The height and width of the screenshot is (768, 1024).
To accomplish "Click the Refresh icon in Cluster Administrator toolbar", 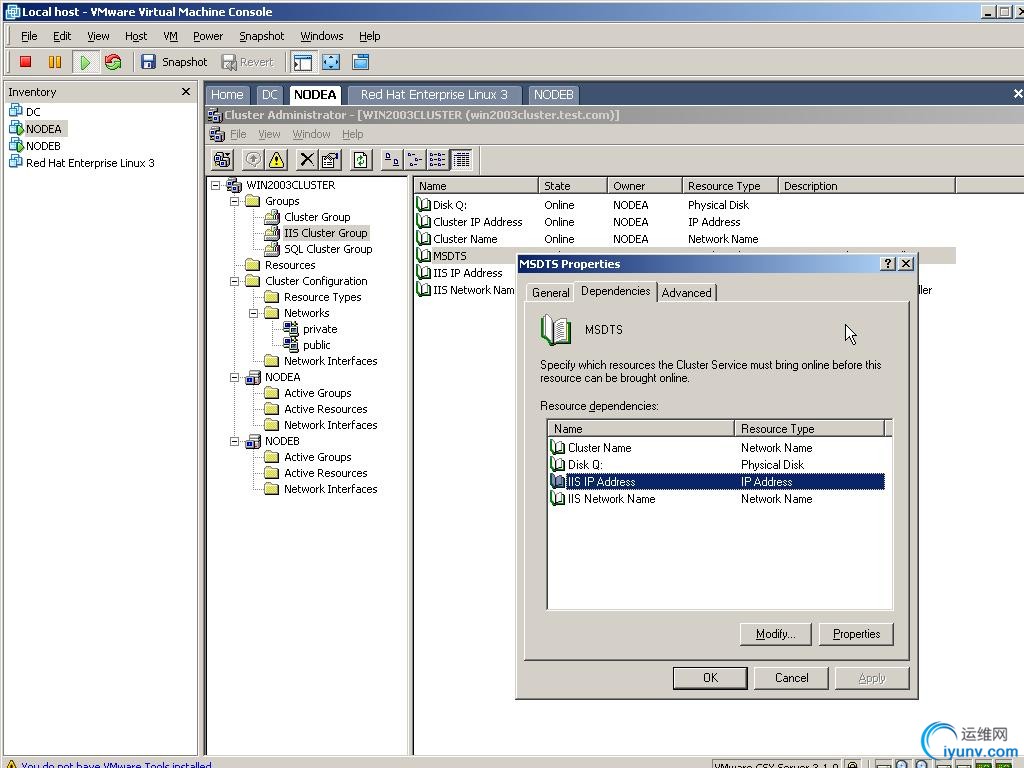I will [361, 160].
